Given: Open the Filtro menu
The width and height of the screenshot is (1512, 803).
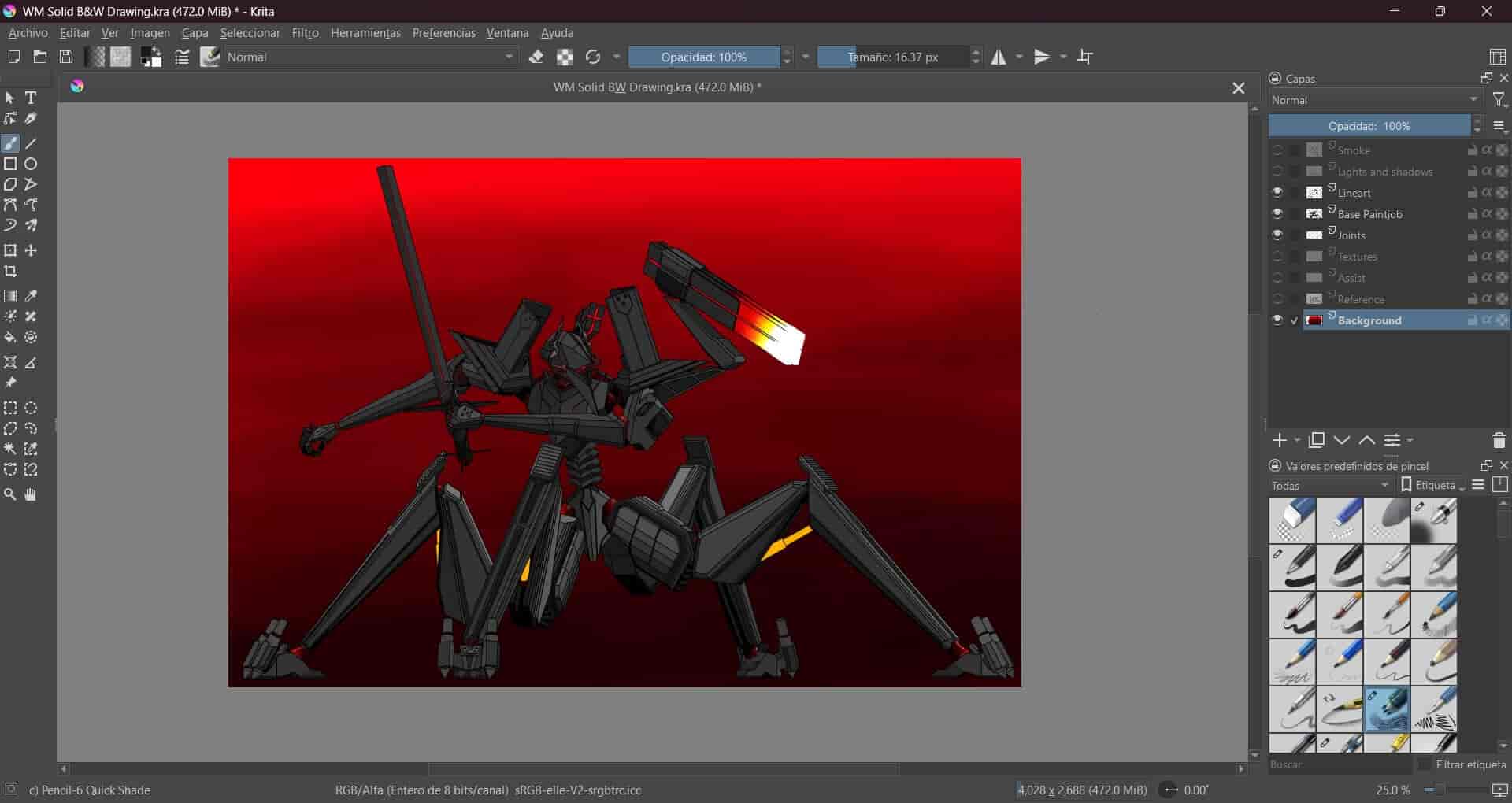Looking at the screenshot, I should pyautogui.click(x=305, y=33).
